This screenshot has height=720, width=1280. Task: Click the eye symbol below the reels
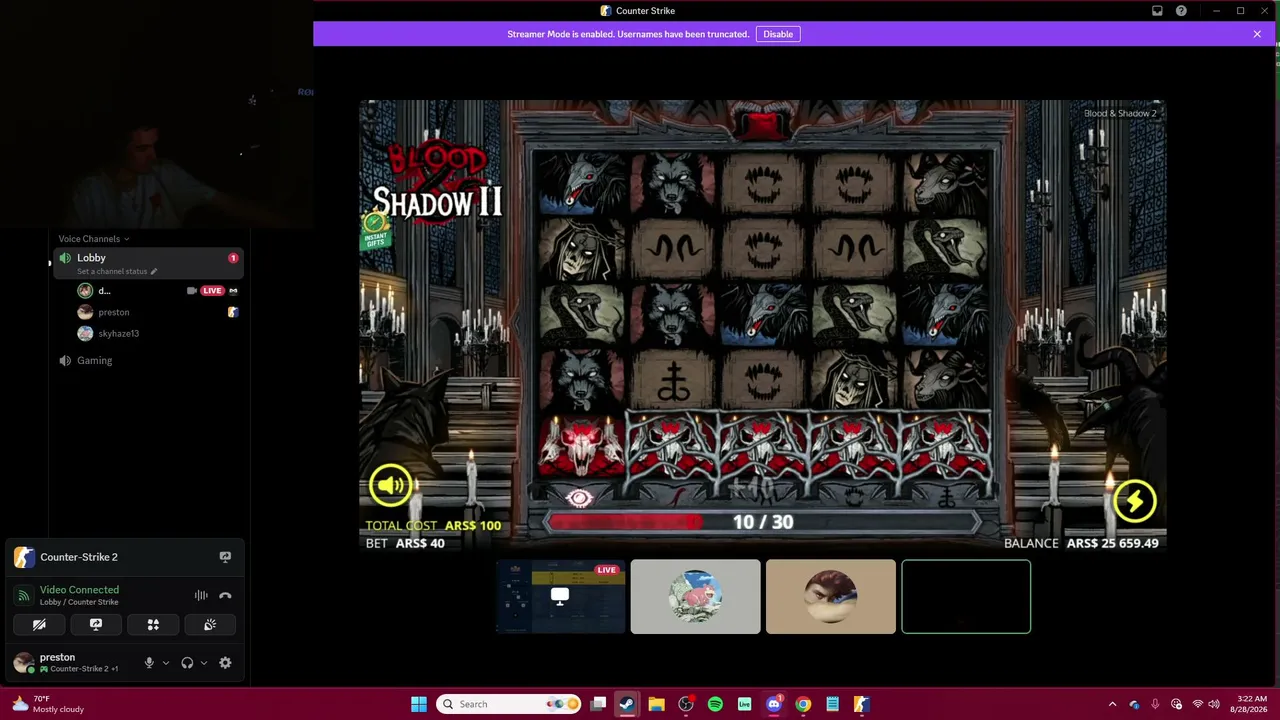coord(579,497)
